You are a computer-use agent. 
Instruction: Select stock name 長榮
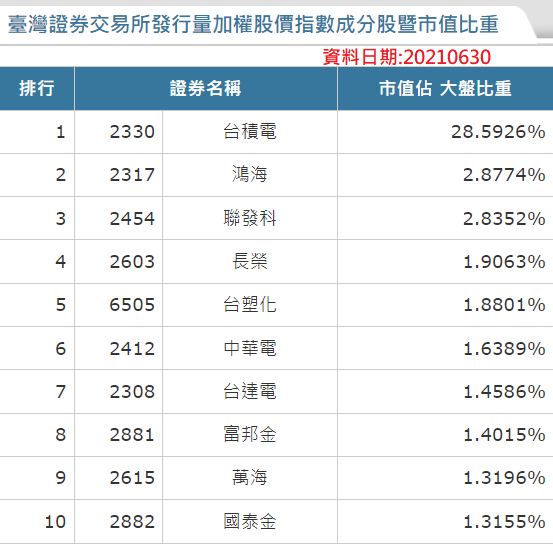(250, 261)
